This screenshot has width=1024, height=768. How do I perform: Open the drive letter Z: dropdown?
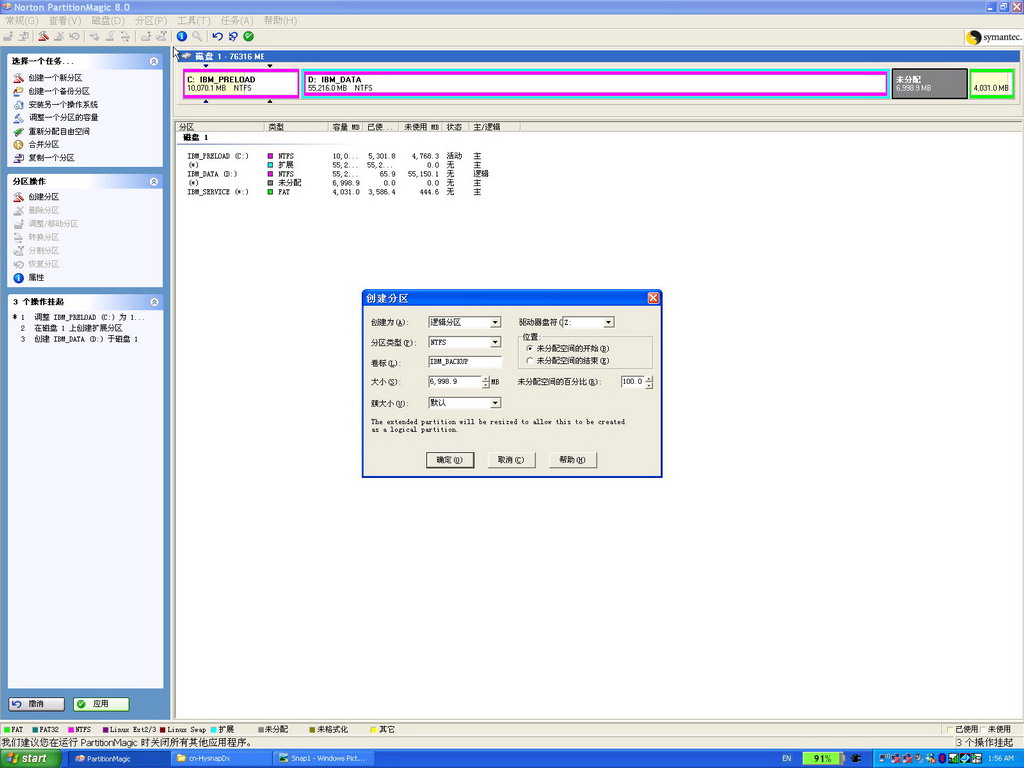[x=608, y=322]
